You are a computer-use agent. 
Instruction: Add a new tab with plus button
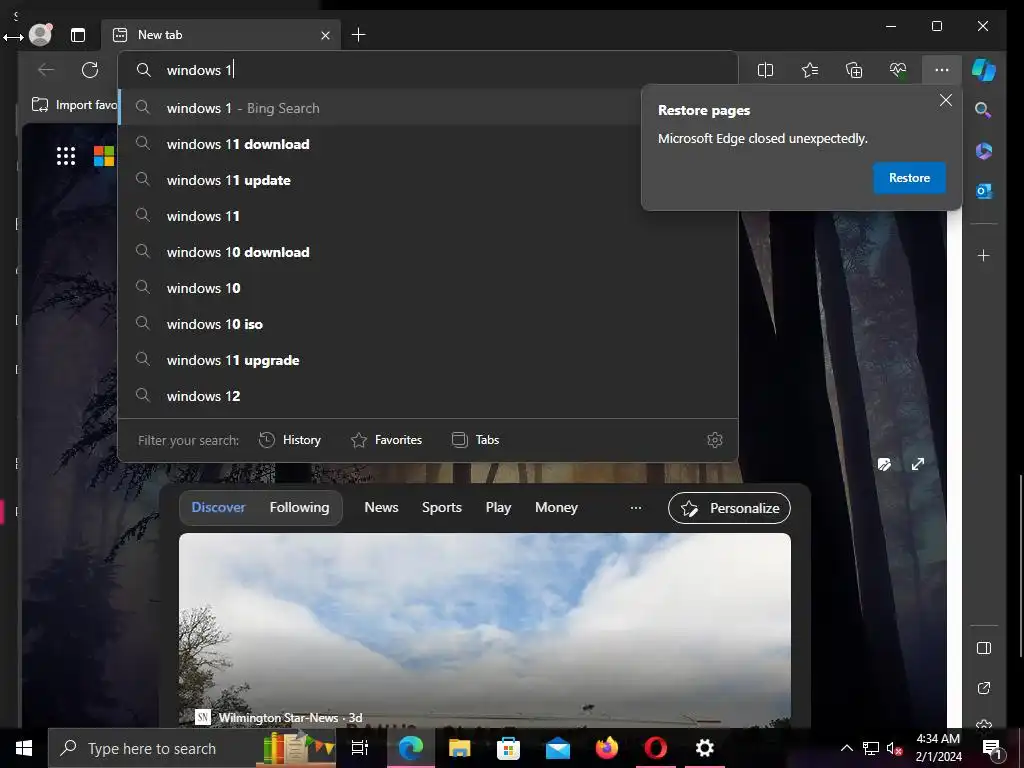click(359, 35)
